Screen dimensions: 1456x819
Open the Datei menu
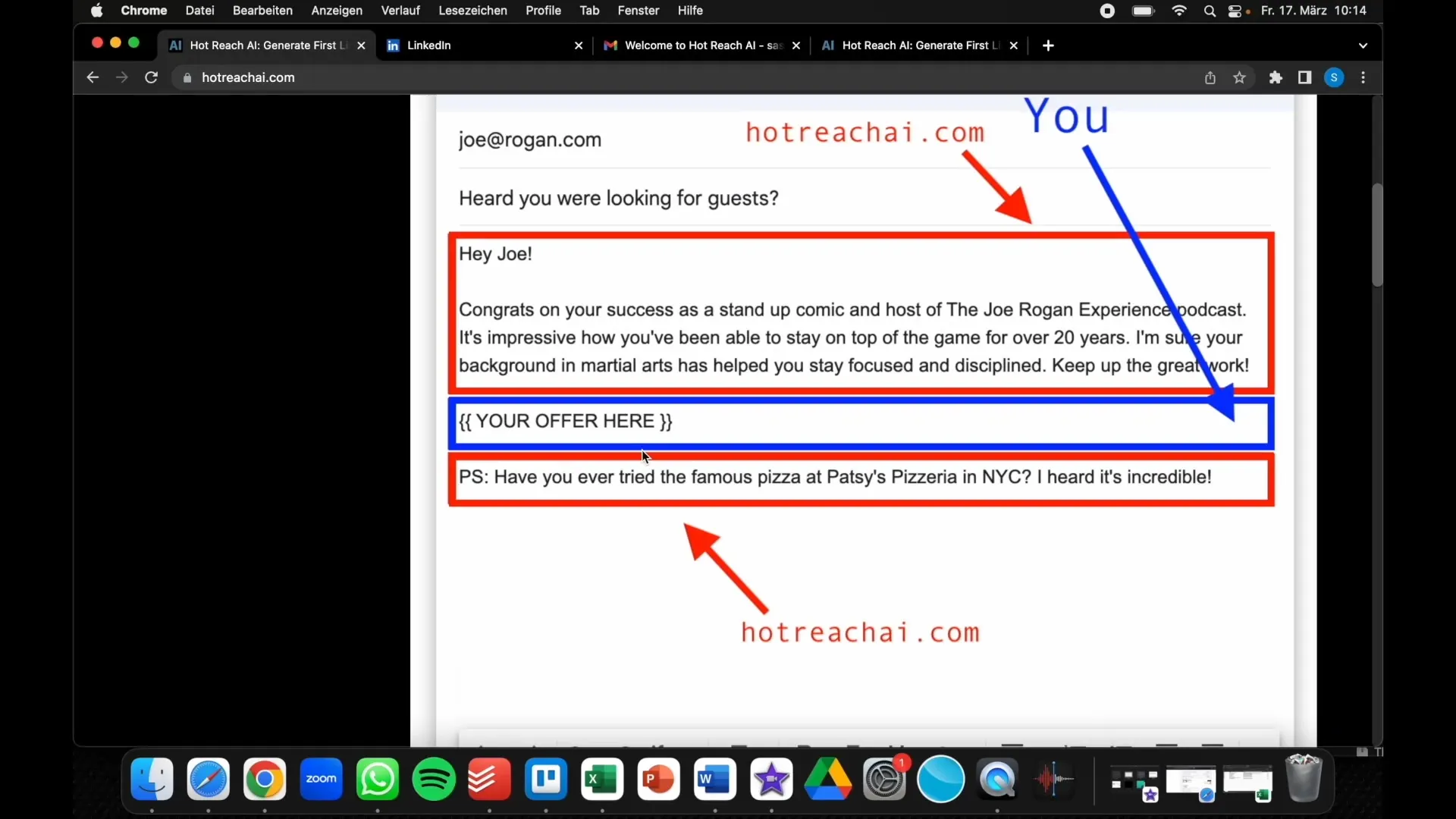point(199,11)
